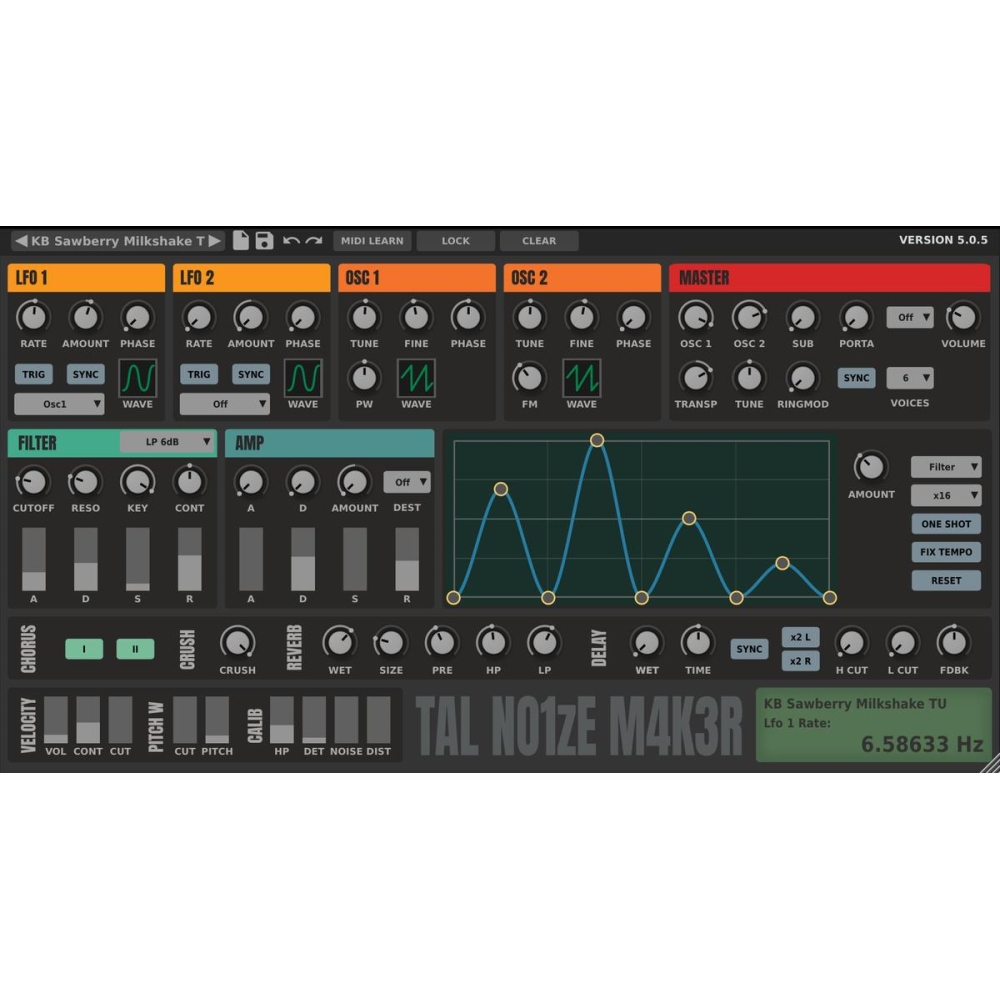Enable Chorus mode II
This screenshot has height=1000, width=1000.
135,648
